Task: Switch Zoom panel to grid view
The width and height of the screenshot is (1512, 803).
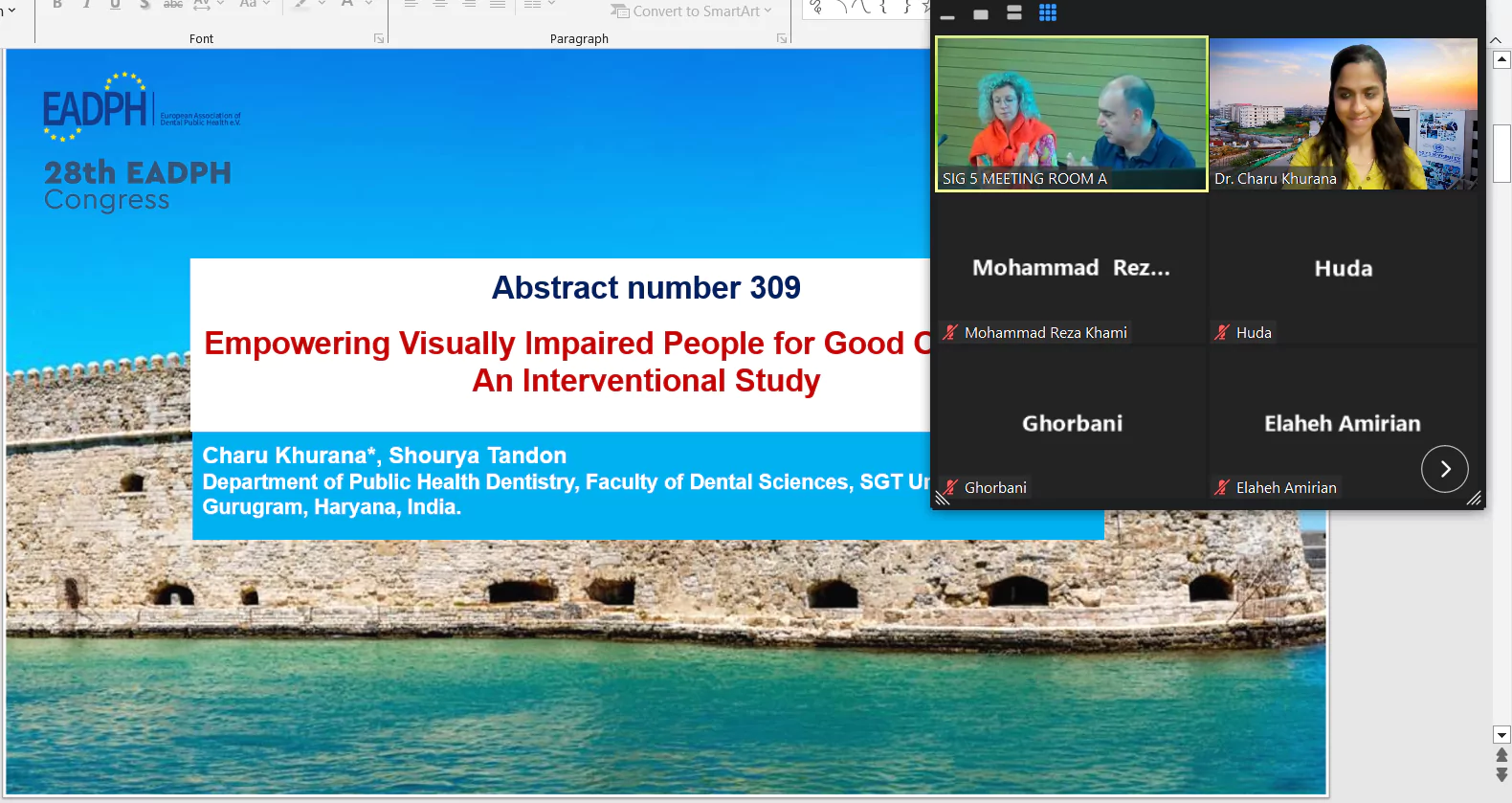Action: 1048,13
